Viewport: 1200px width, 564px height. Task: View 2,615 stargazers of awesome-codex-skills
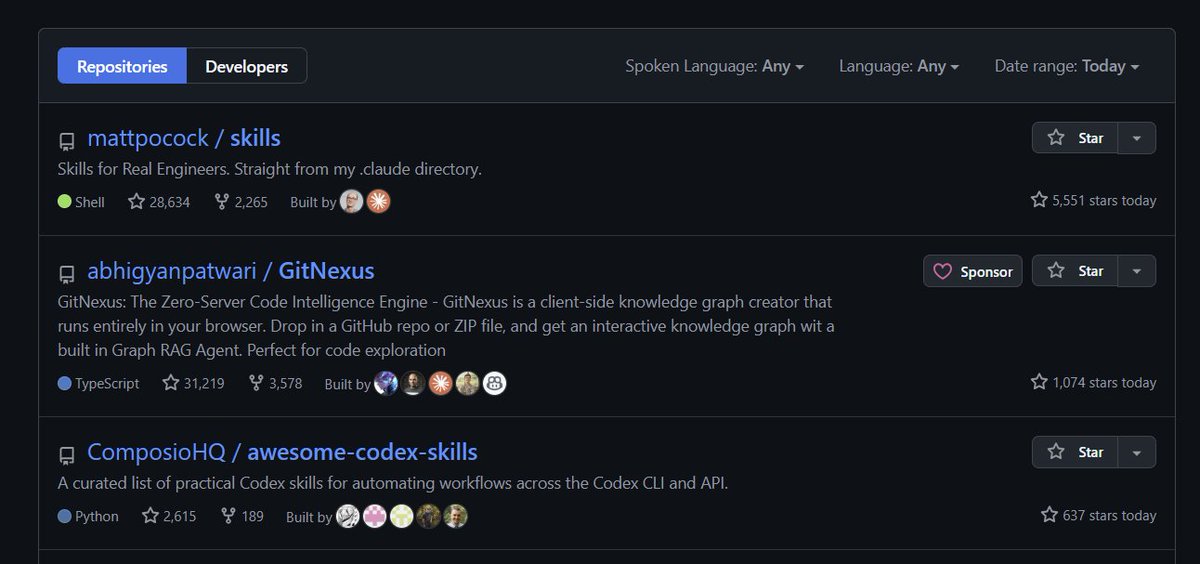(x=169, y=516)
